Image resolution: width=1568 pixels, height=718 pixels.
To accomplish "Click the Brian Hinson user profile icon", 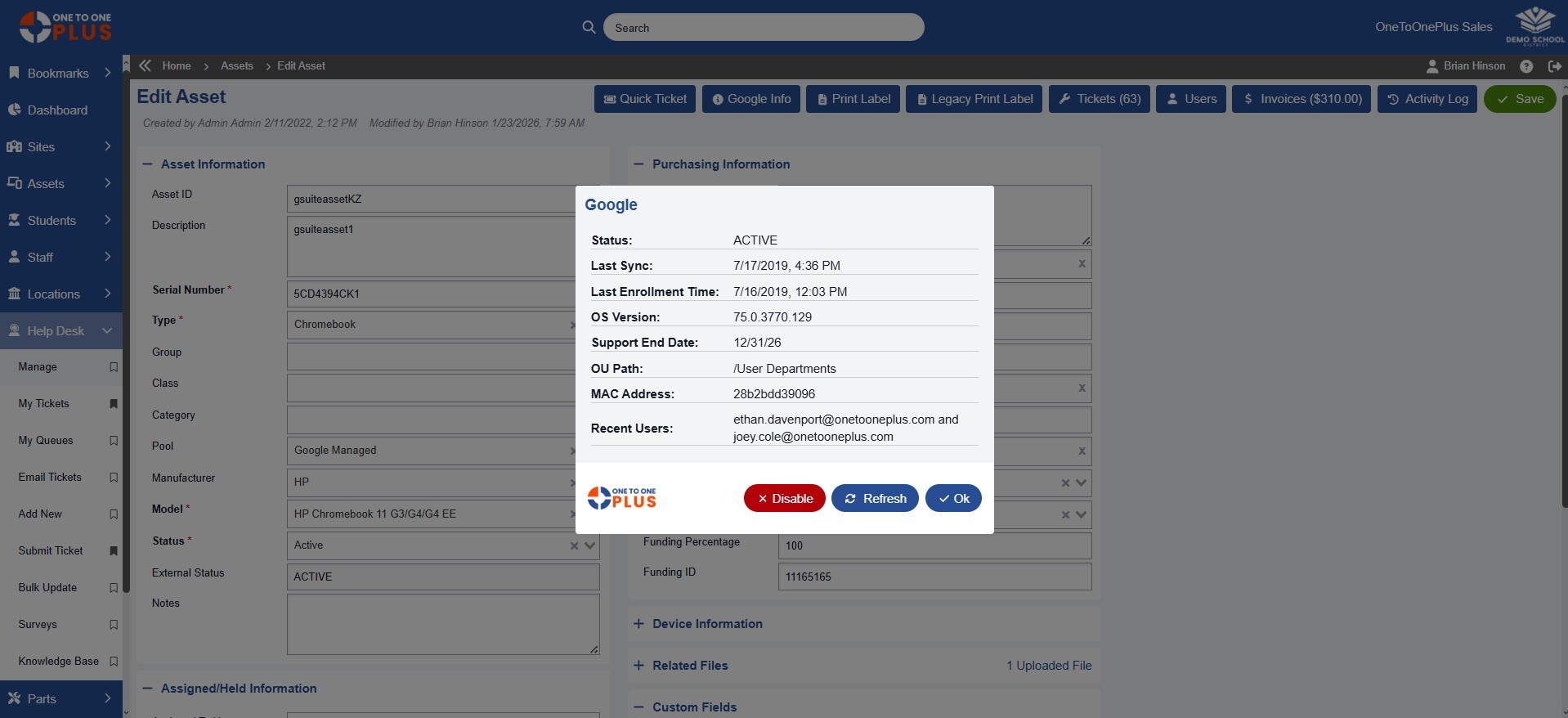I will (x=1432, y=66).
